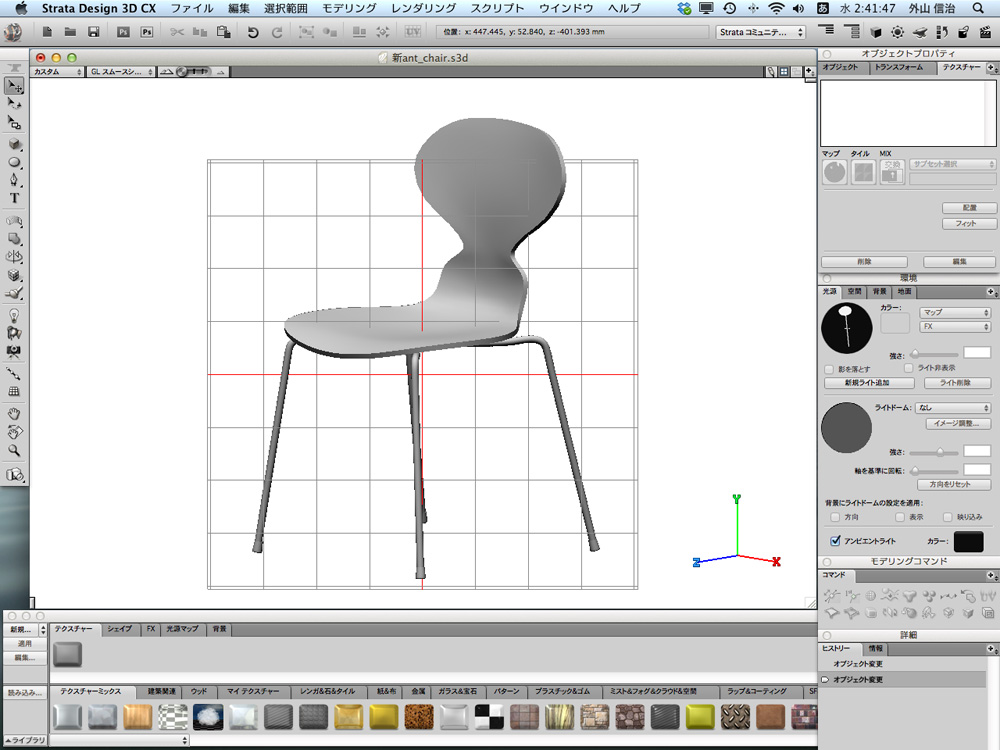
Task: Open the library path dropdown beside ライブラリ
Action: click(119, 740)
